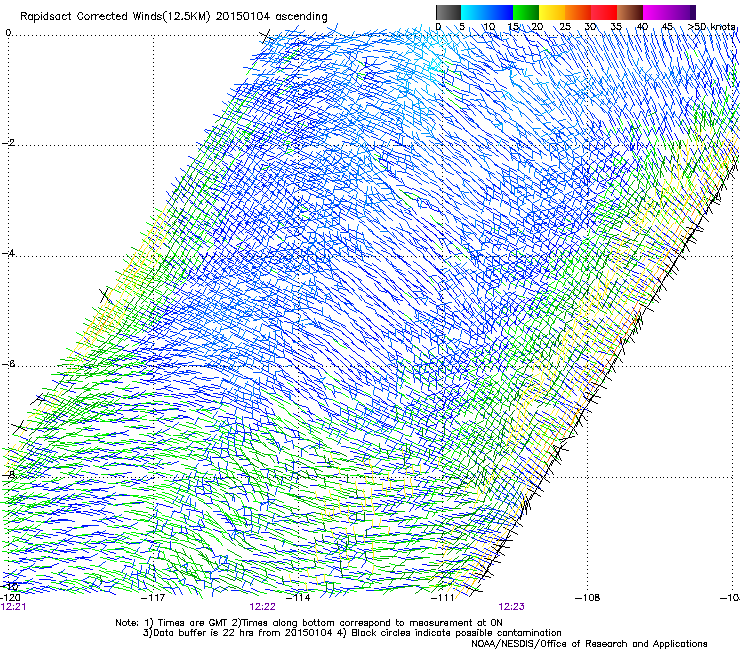The width and height of the screenshot is (740, 650).
Task: Click legend tick label '25' under color bar
Action: [564, 27]
